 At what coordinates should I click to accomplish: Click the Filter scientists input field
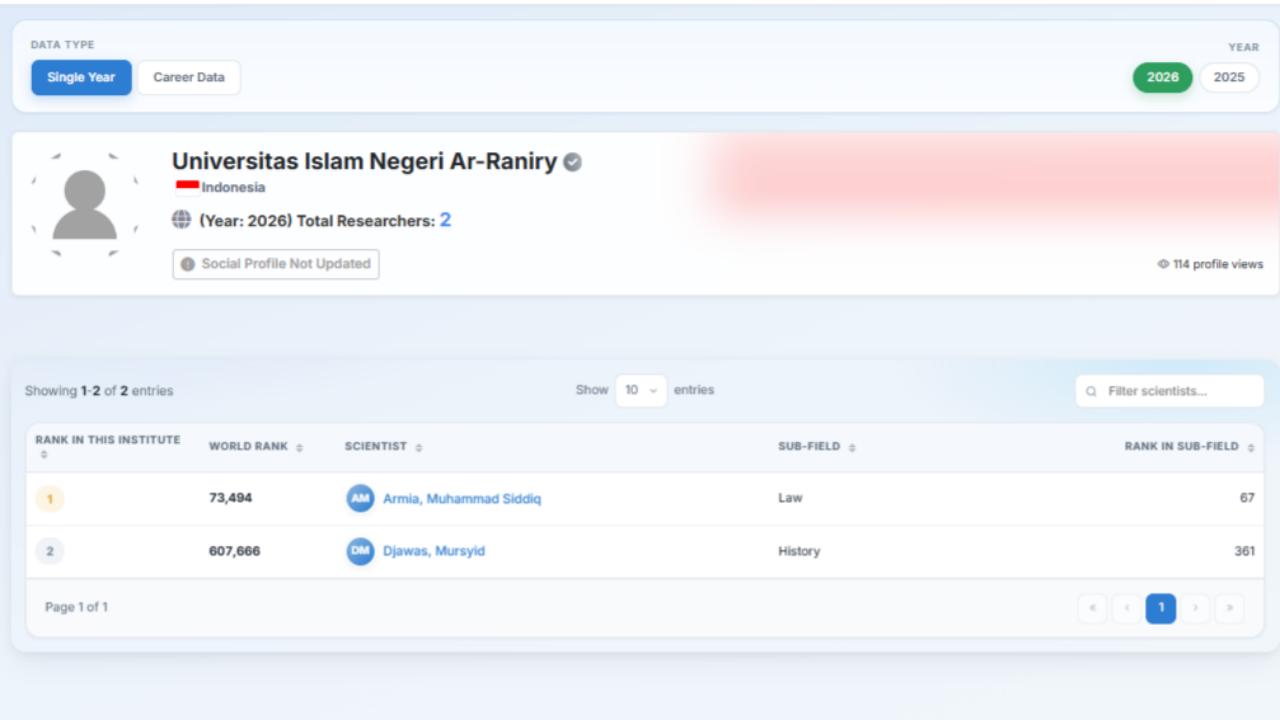tap(1170, 391)
